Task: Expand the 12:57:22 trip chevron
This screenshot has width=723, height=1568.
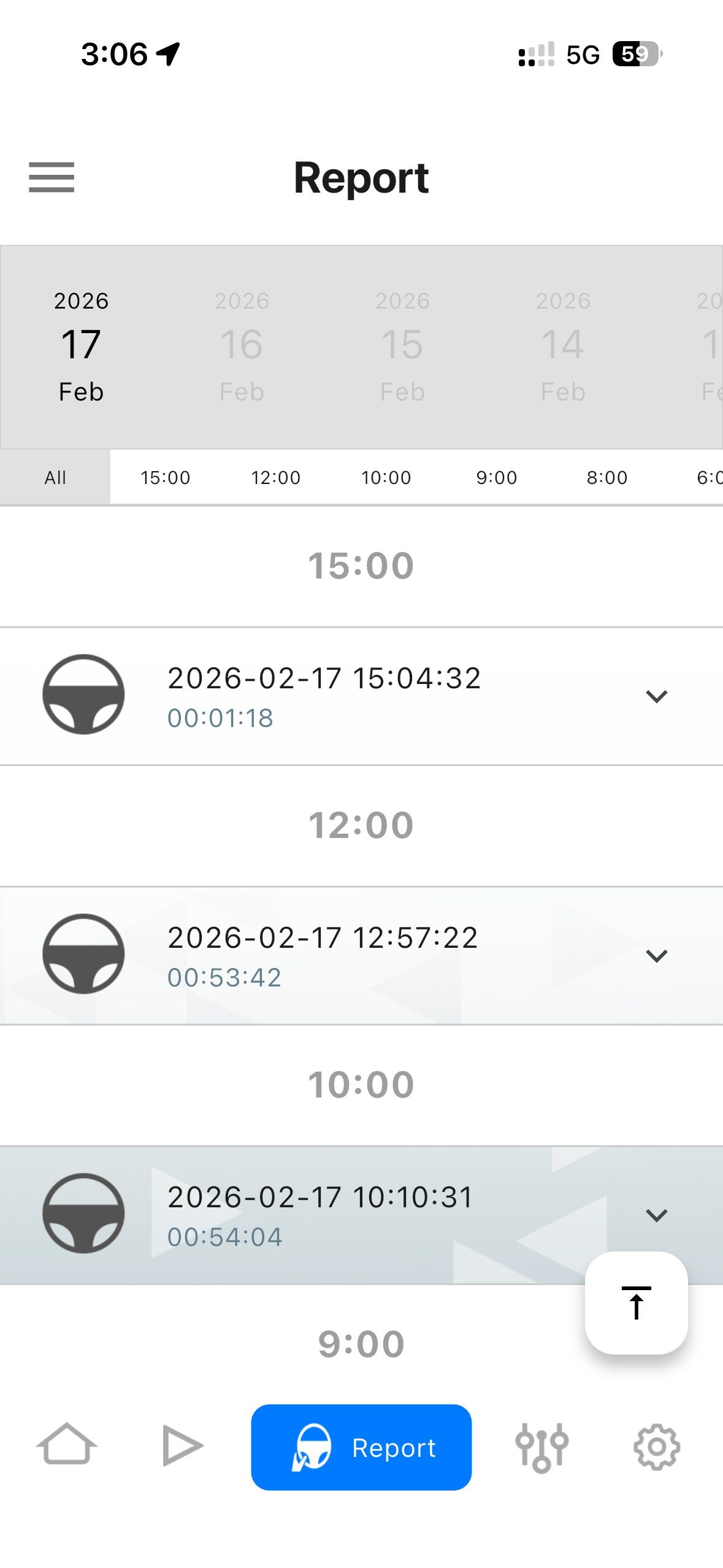Action: [x=657, y=956]
